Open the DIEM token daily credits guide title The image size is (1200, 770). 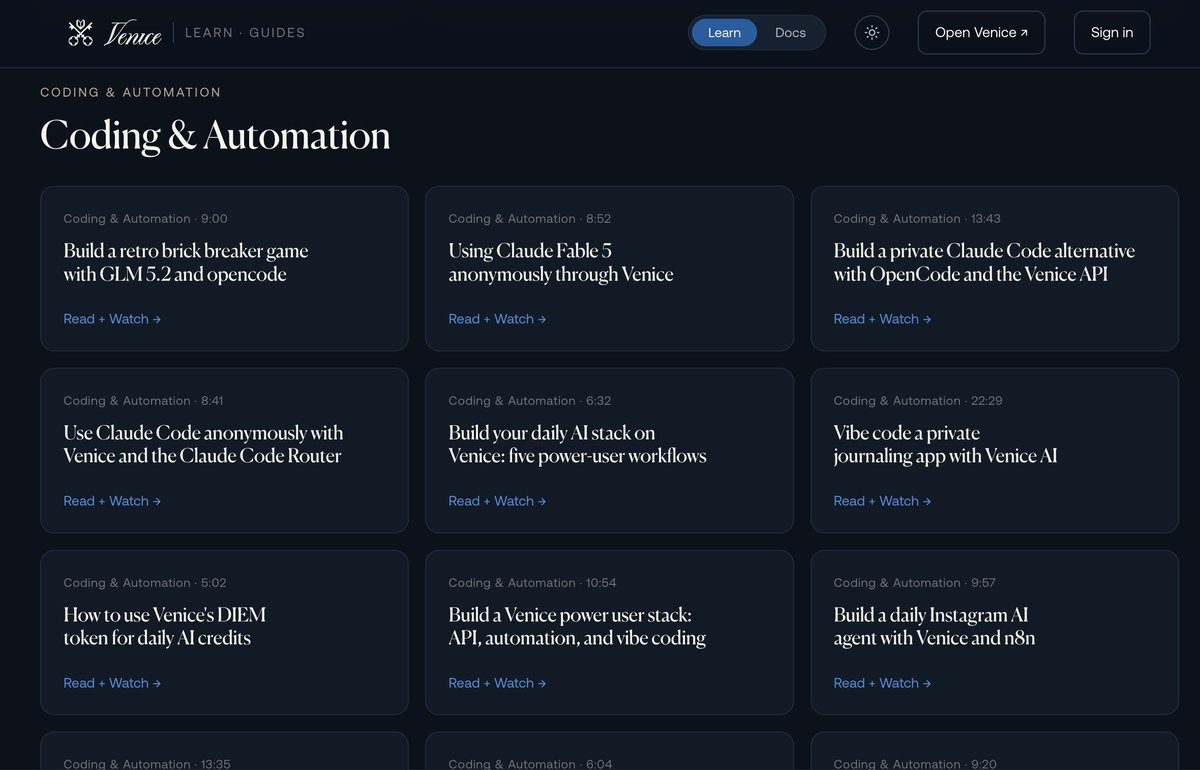coord(165,626)
